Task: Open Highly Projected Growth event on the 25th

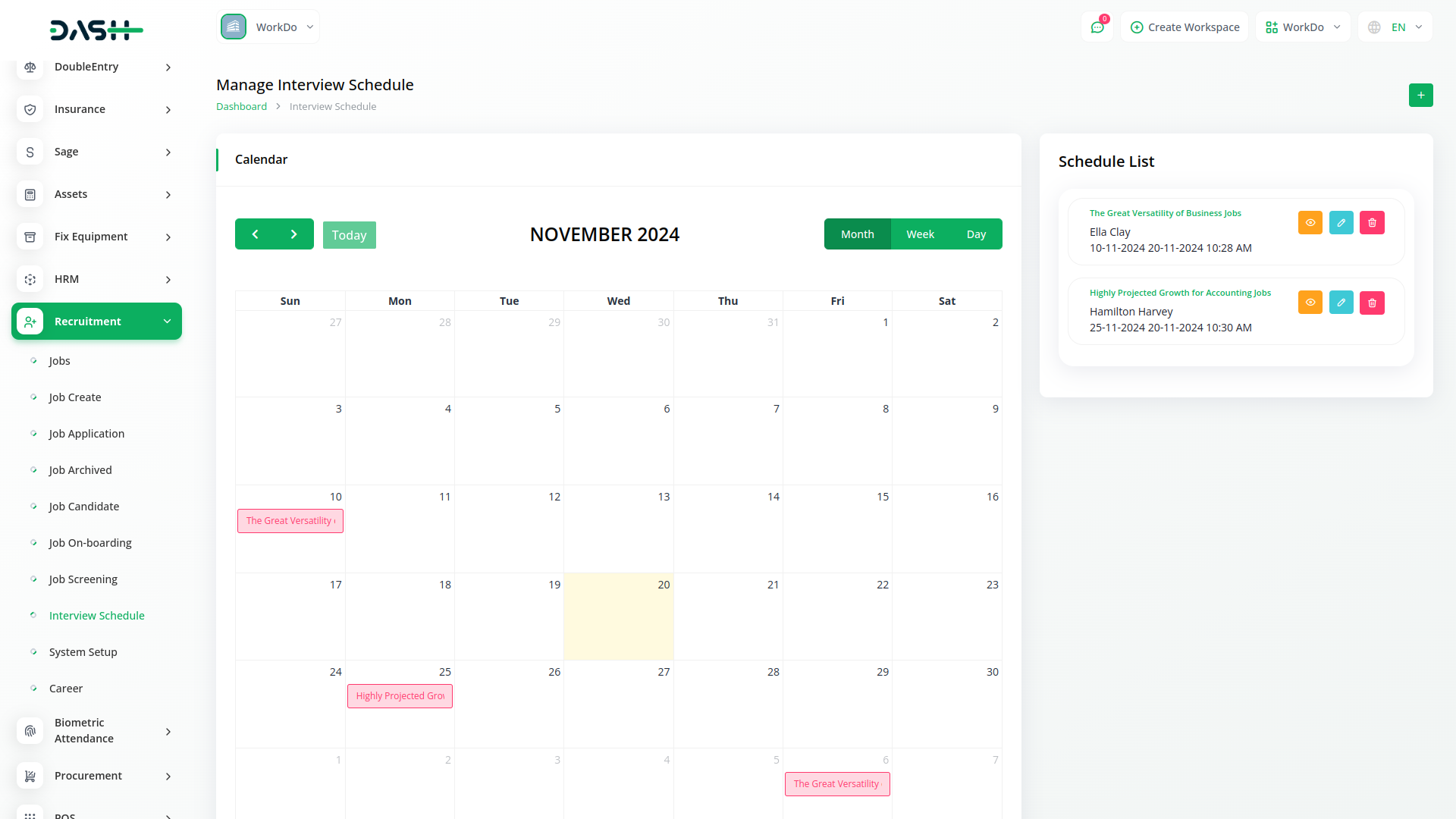Action: (x=400, y=696)
